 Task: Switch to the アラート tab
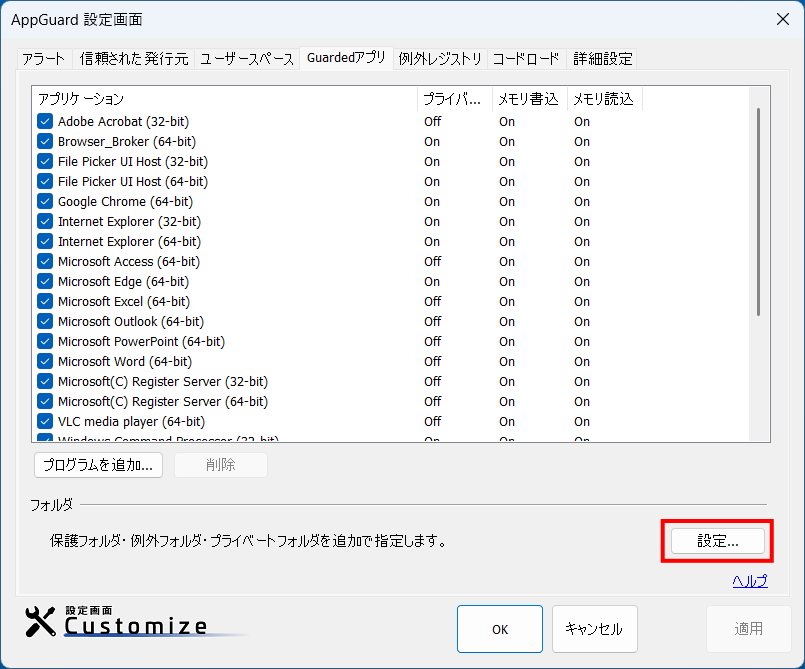(x=44, y=59)
